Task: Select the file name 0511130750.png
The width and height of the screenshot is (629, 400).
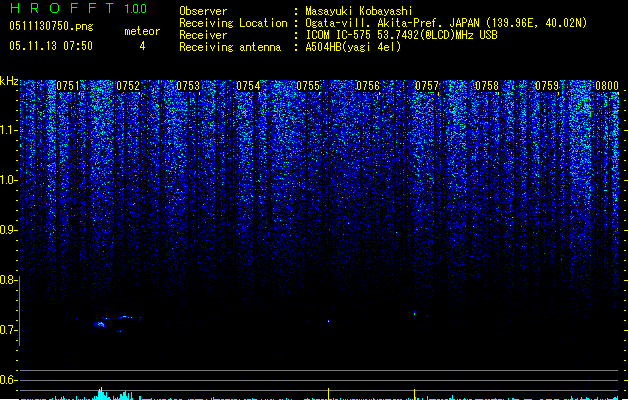Action: tap(51, 26)
